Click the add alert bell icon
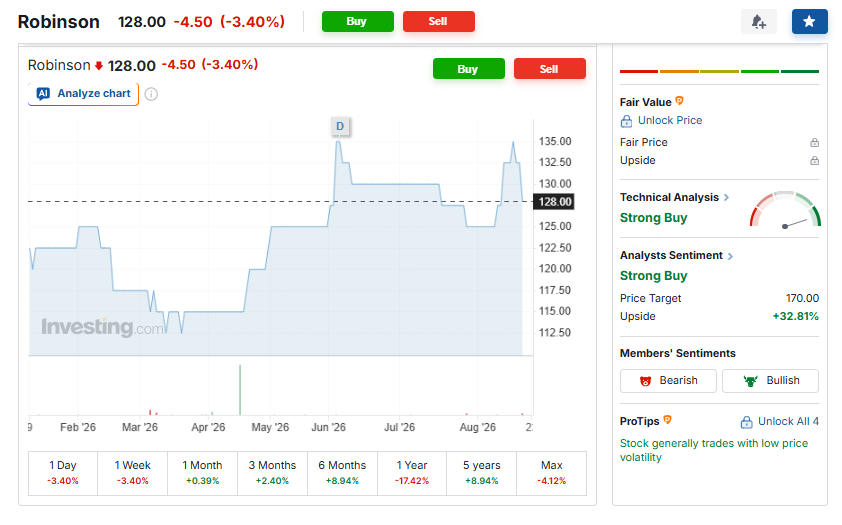The image size is (842, 525). (x=758, y=21)
